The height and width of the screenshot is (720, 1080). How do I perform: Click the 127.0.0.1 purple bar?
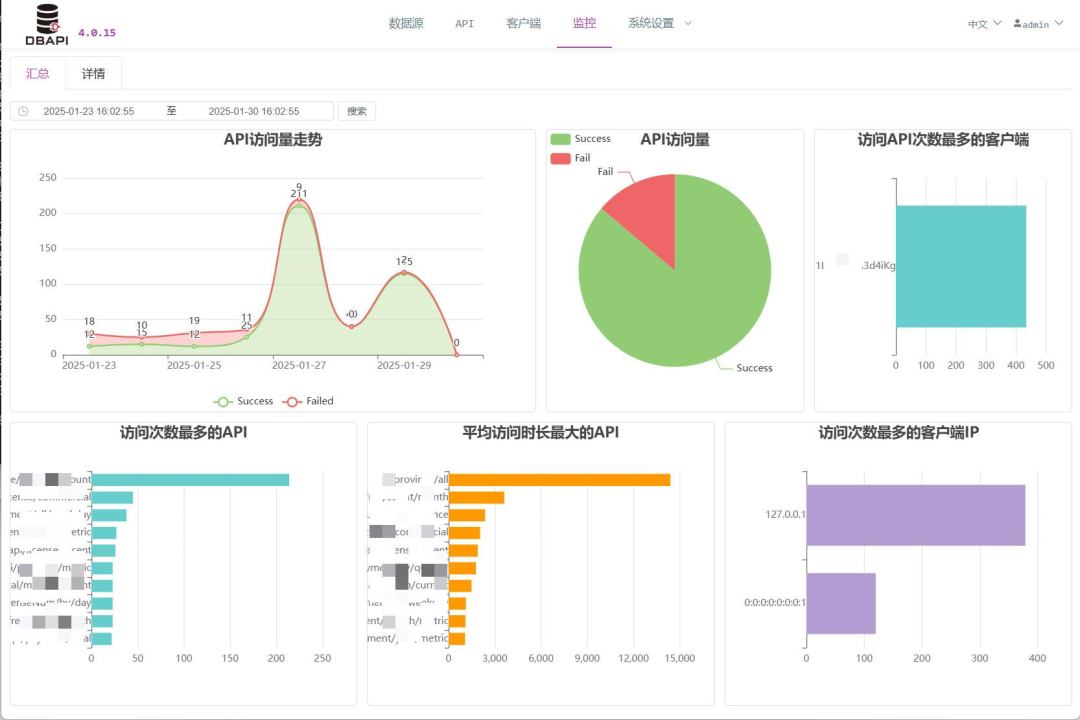(915, 515)
